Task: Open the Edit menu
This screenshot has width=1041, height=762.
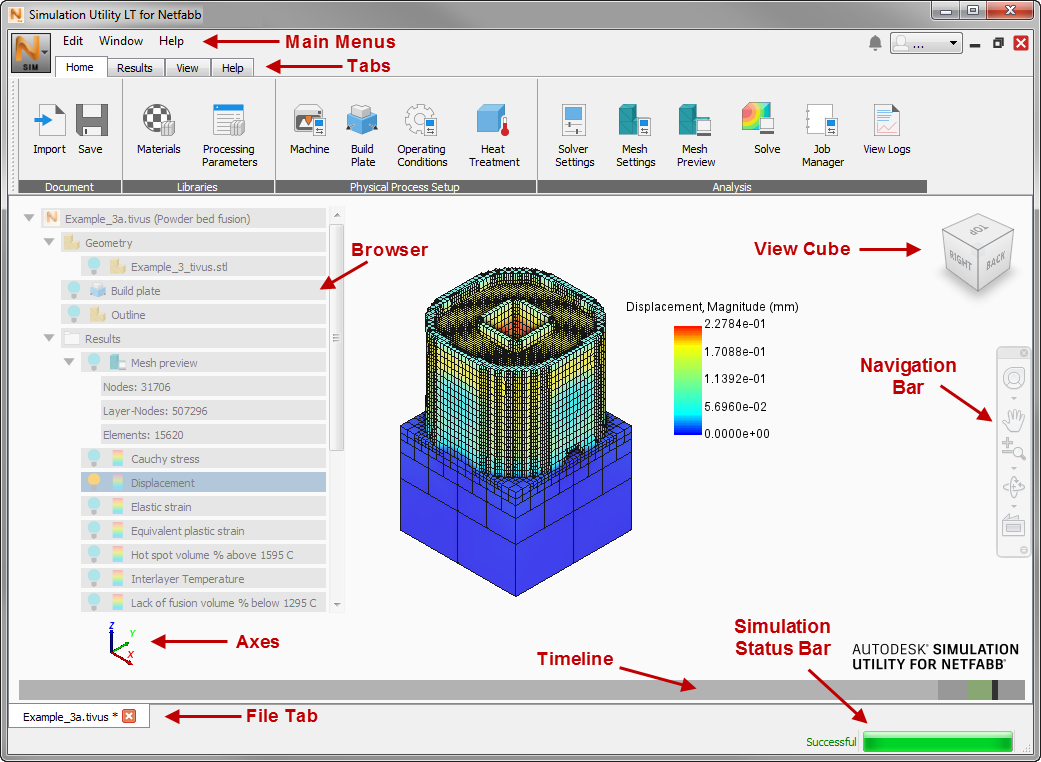Action: click(73, 41)
